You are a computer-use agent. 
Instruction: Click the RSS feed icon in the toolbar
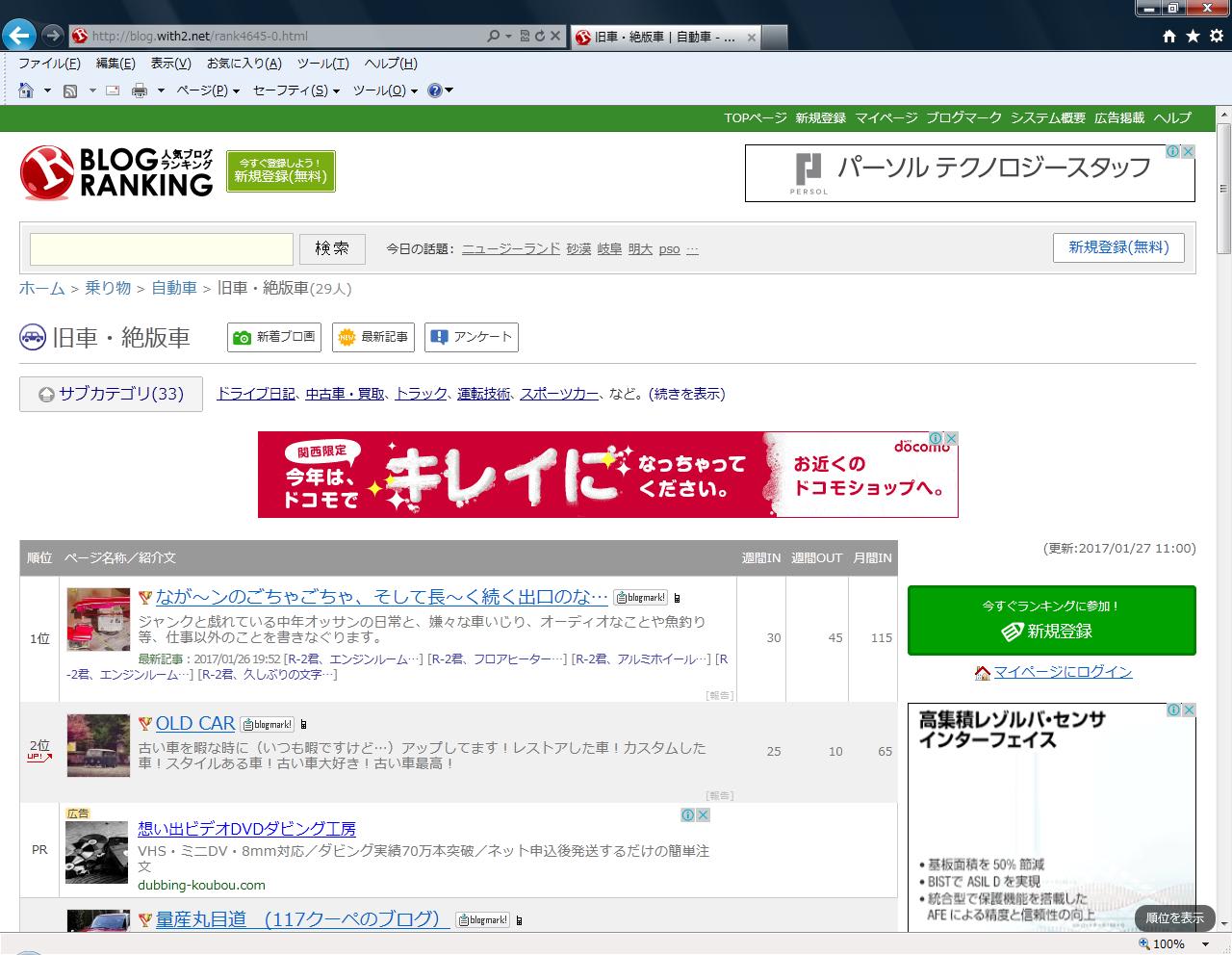[x=70, y=90]
